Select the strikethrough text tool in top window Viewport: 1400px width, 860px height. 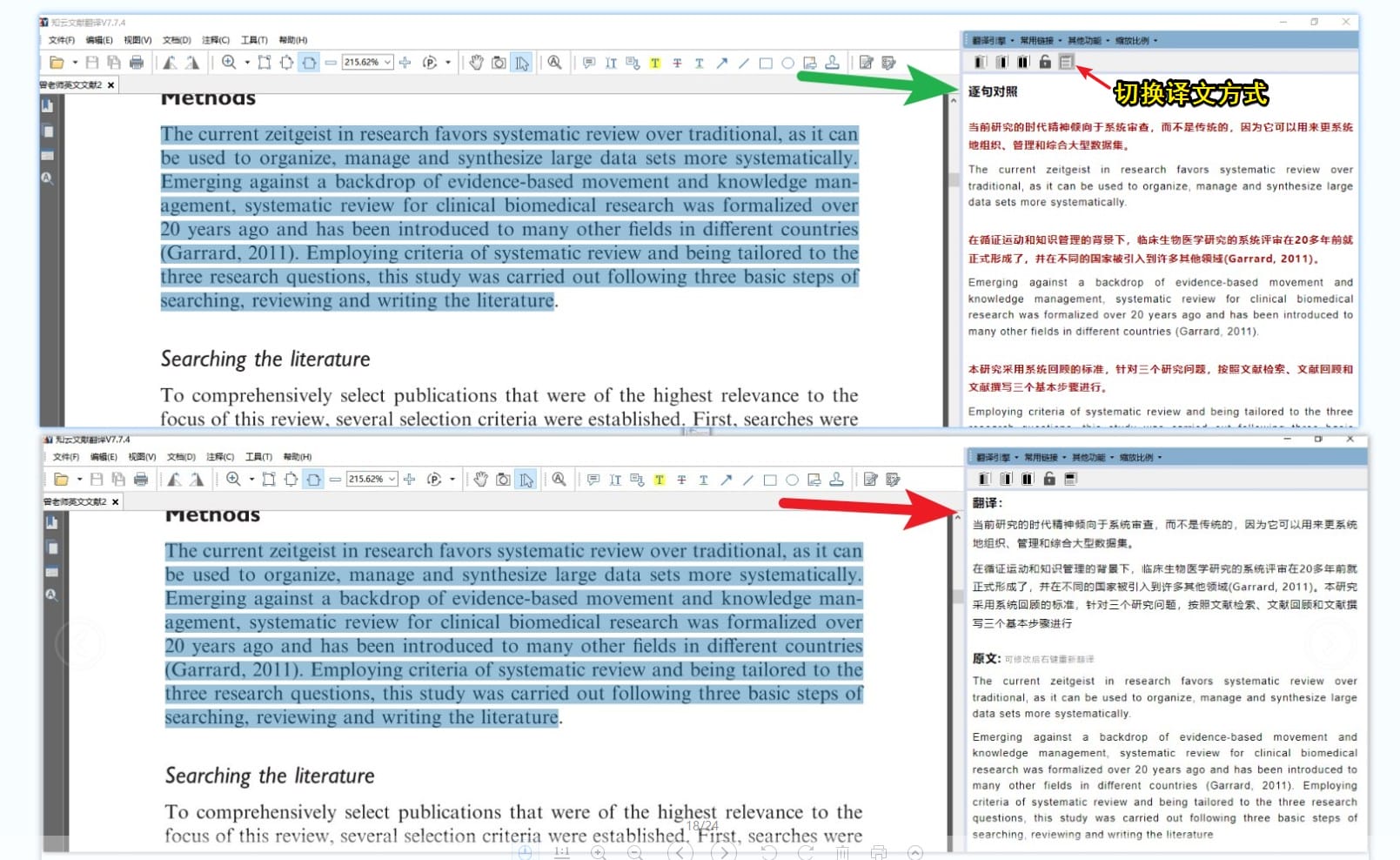tap(677, 63)
